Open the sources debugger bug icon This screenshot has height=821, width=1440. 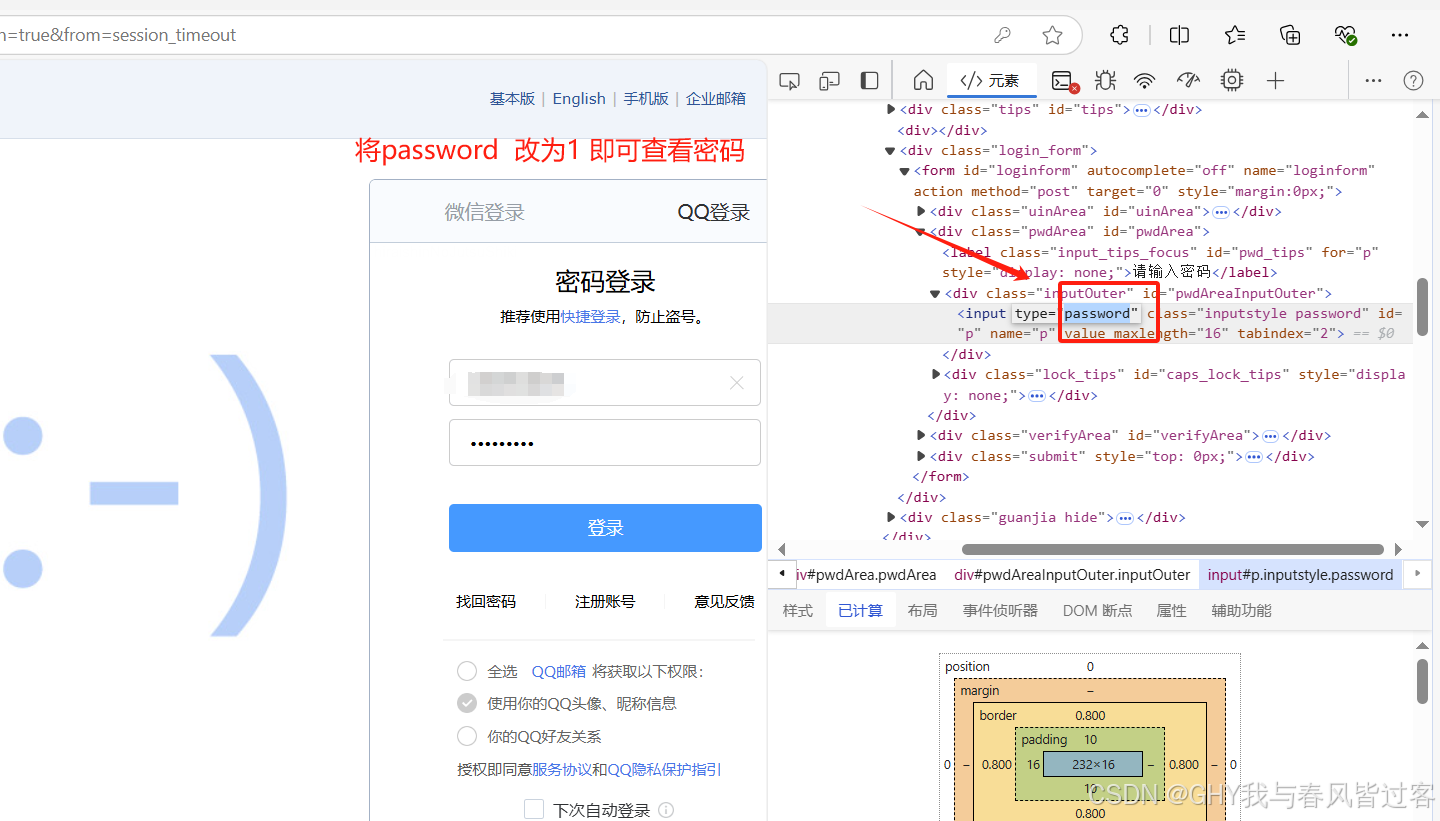[x=1105, y=81]
